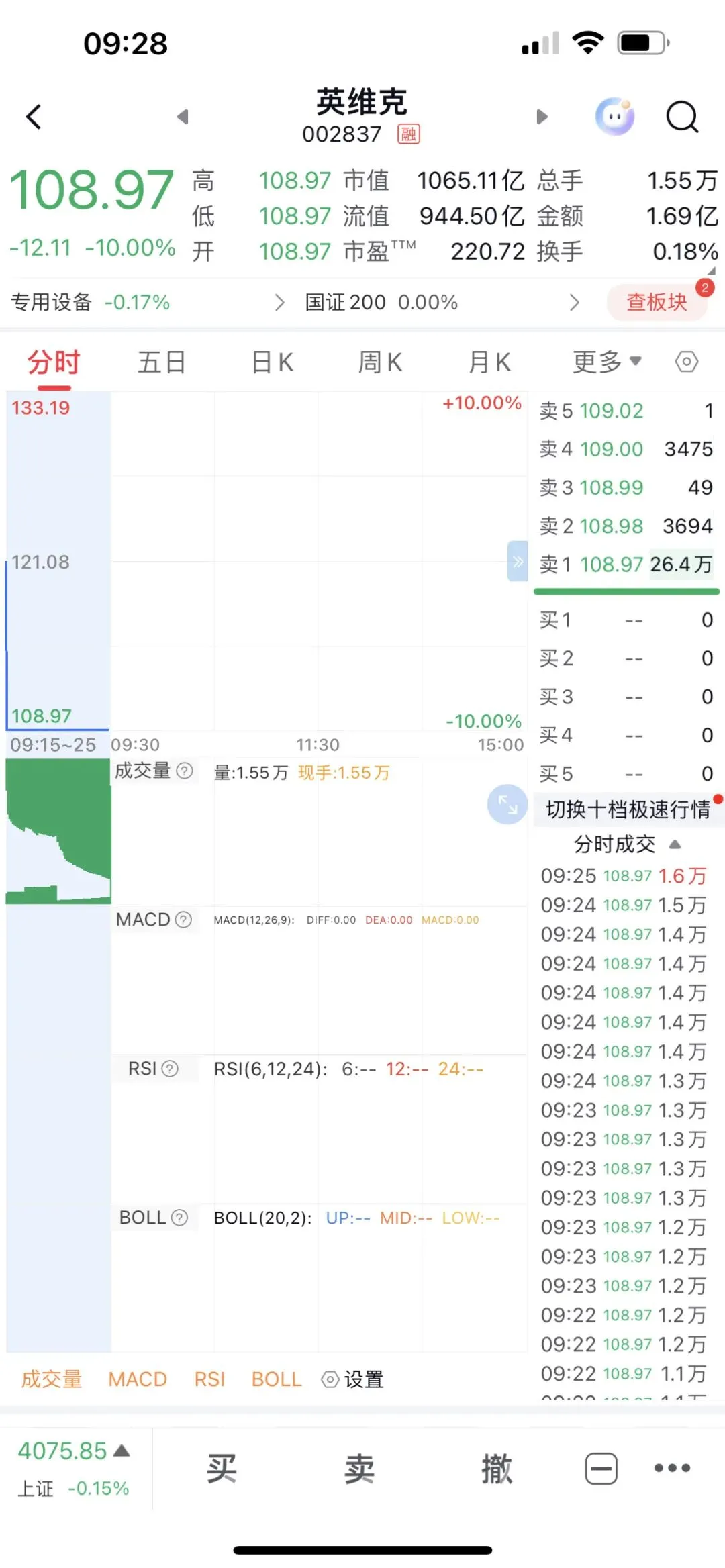Select 卖4 109.00 order row
This screenshot has height=1568, width=725.
[626, 449]
